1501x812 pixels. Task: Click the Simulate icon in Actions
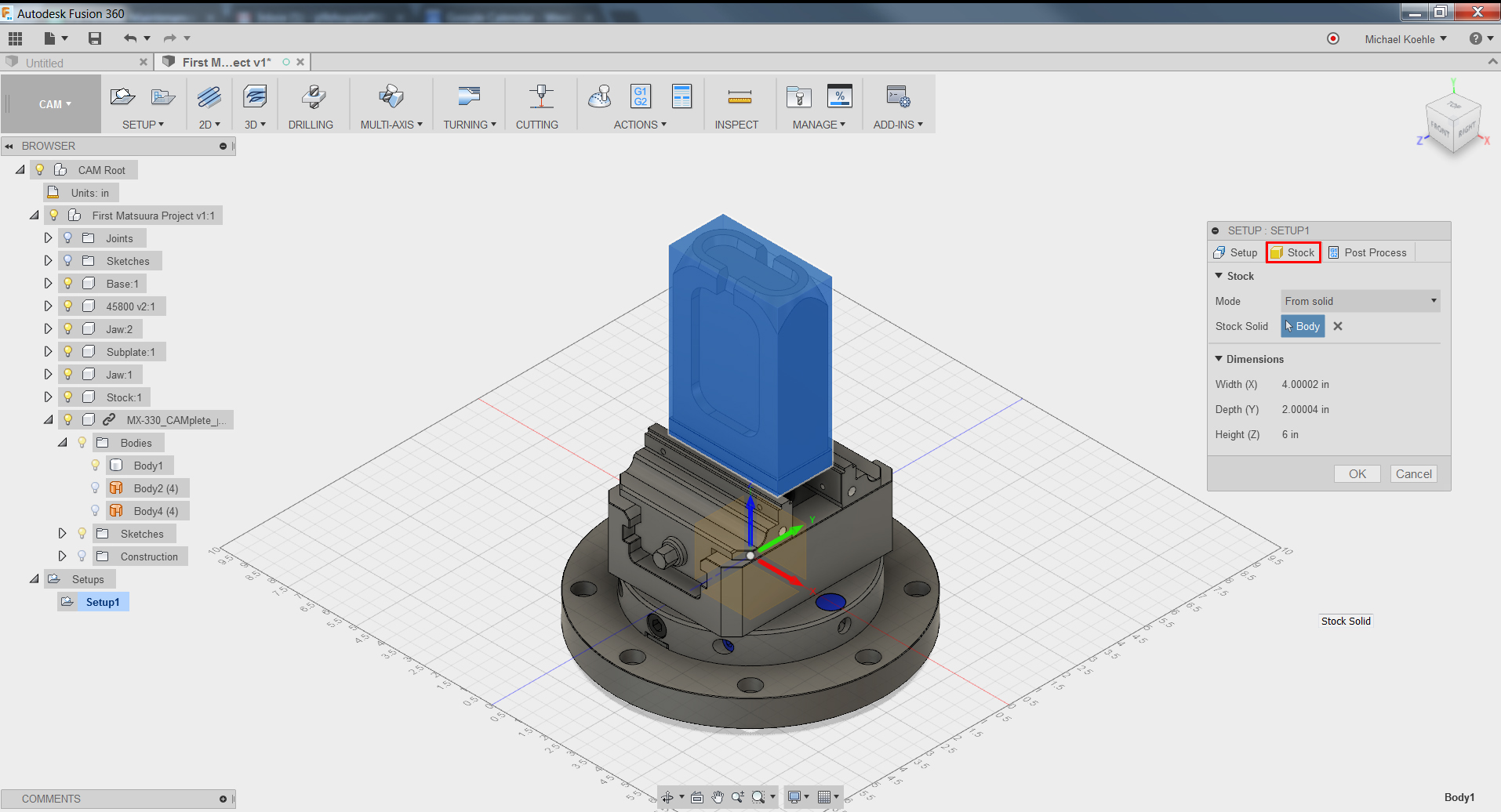[x=600, y=96]
